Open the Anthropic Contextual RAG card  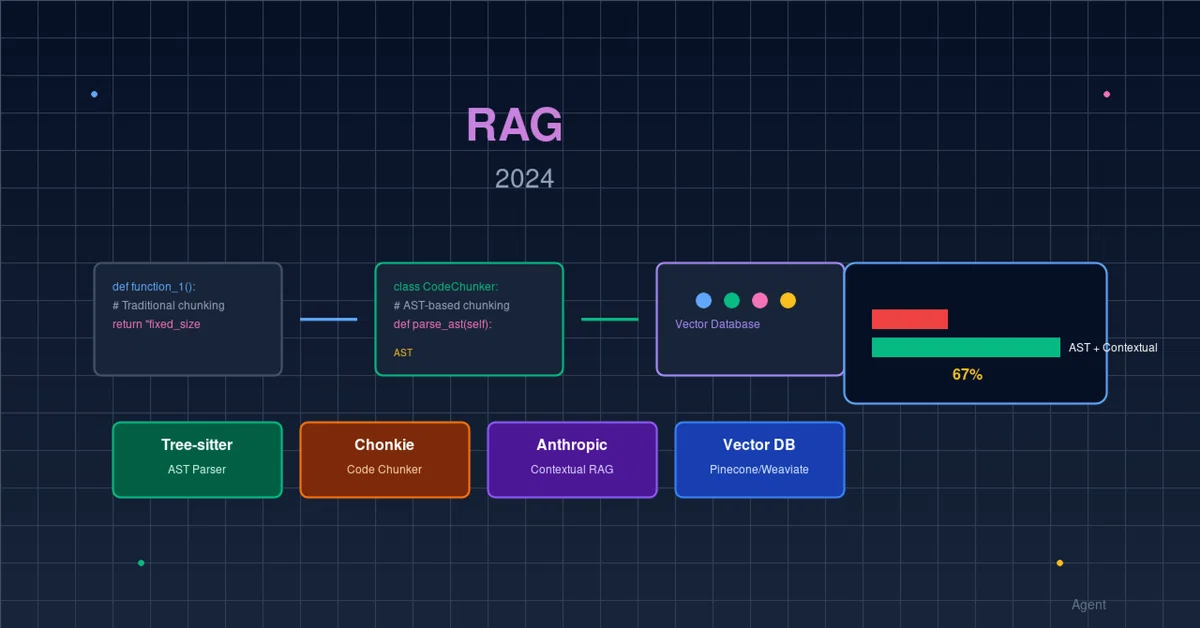coord(572,459)
